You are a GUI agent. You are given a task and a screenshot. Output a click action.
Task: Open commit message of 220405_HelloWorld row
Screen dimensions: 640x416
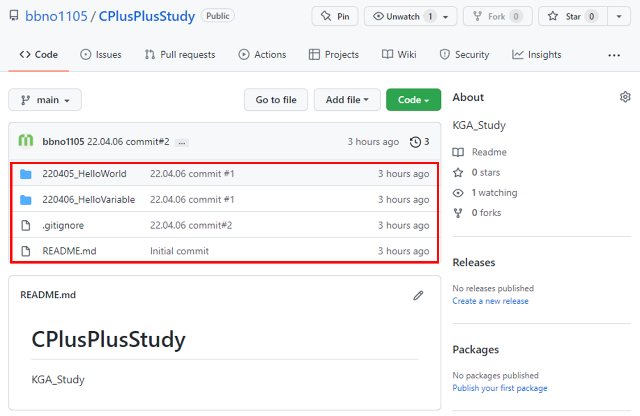pyautogui.click(x=192, y=174)
